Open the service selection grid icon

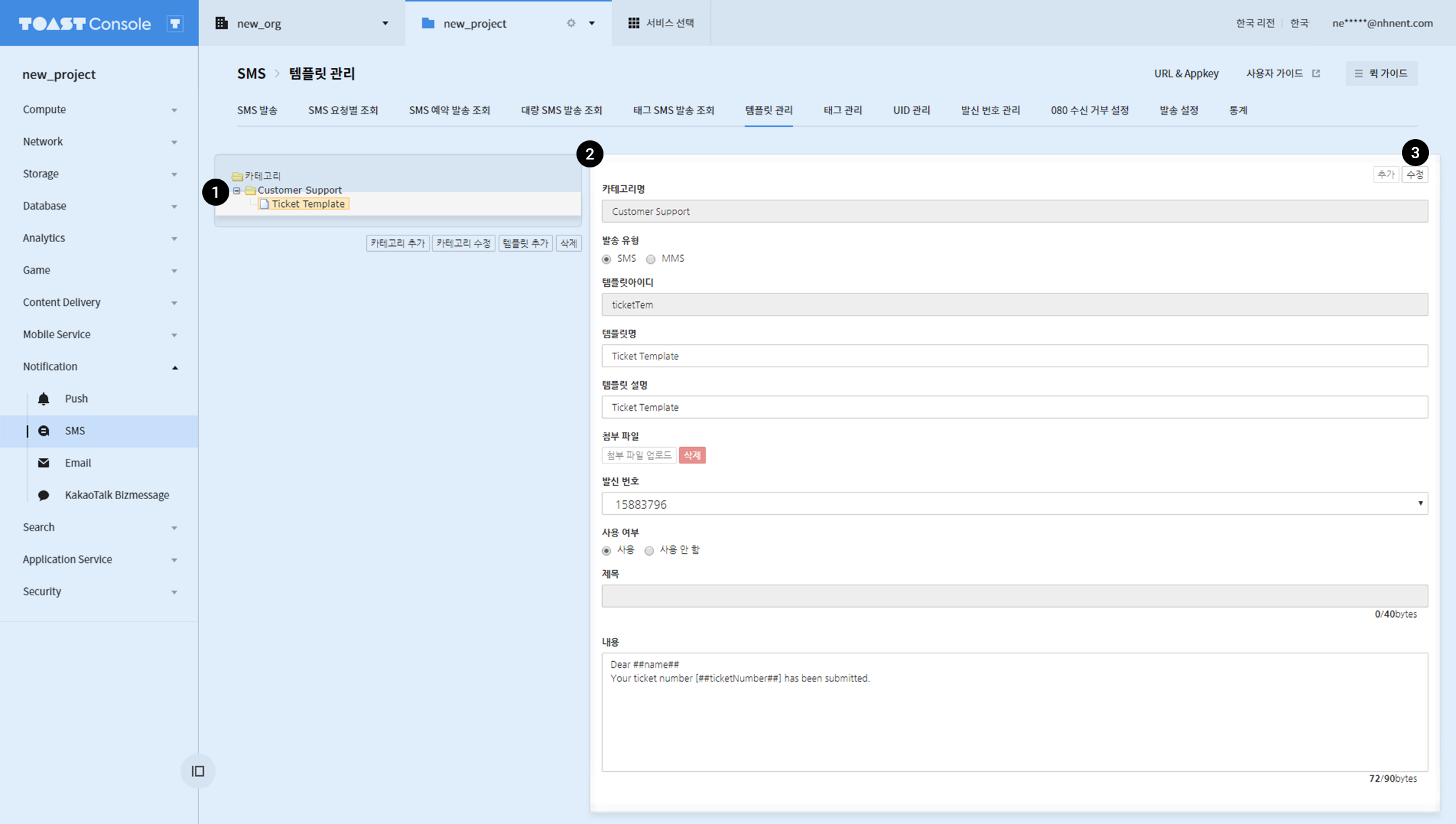[x=634, y=23]
